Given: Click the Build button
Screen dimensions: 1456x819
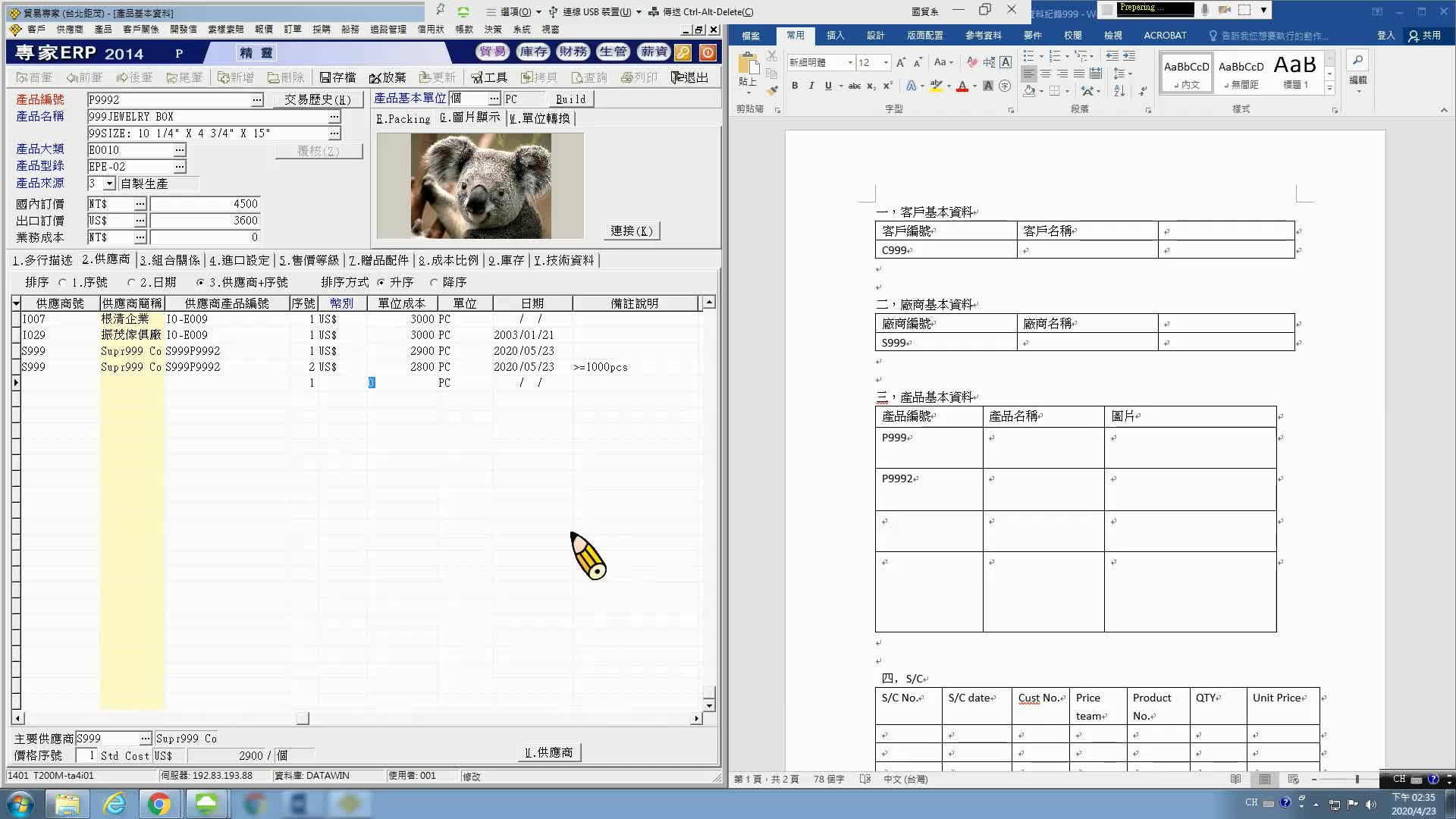Looking at the screenshot, I should [x=570, y=99].
